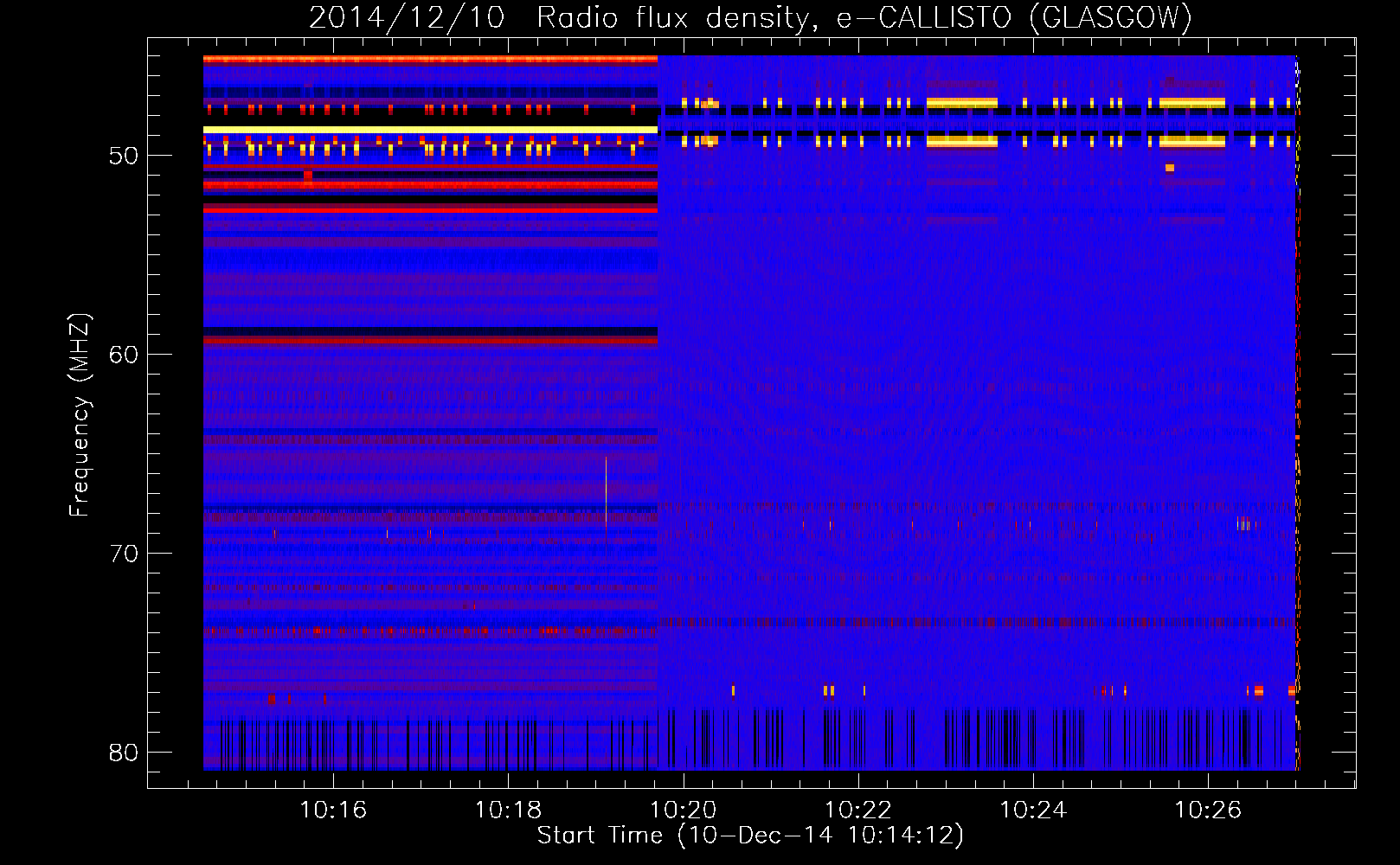Screen dimensions: 1400x865
Task: Select the 10:26 time tick label
Action: (1208, 811)
